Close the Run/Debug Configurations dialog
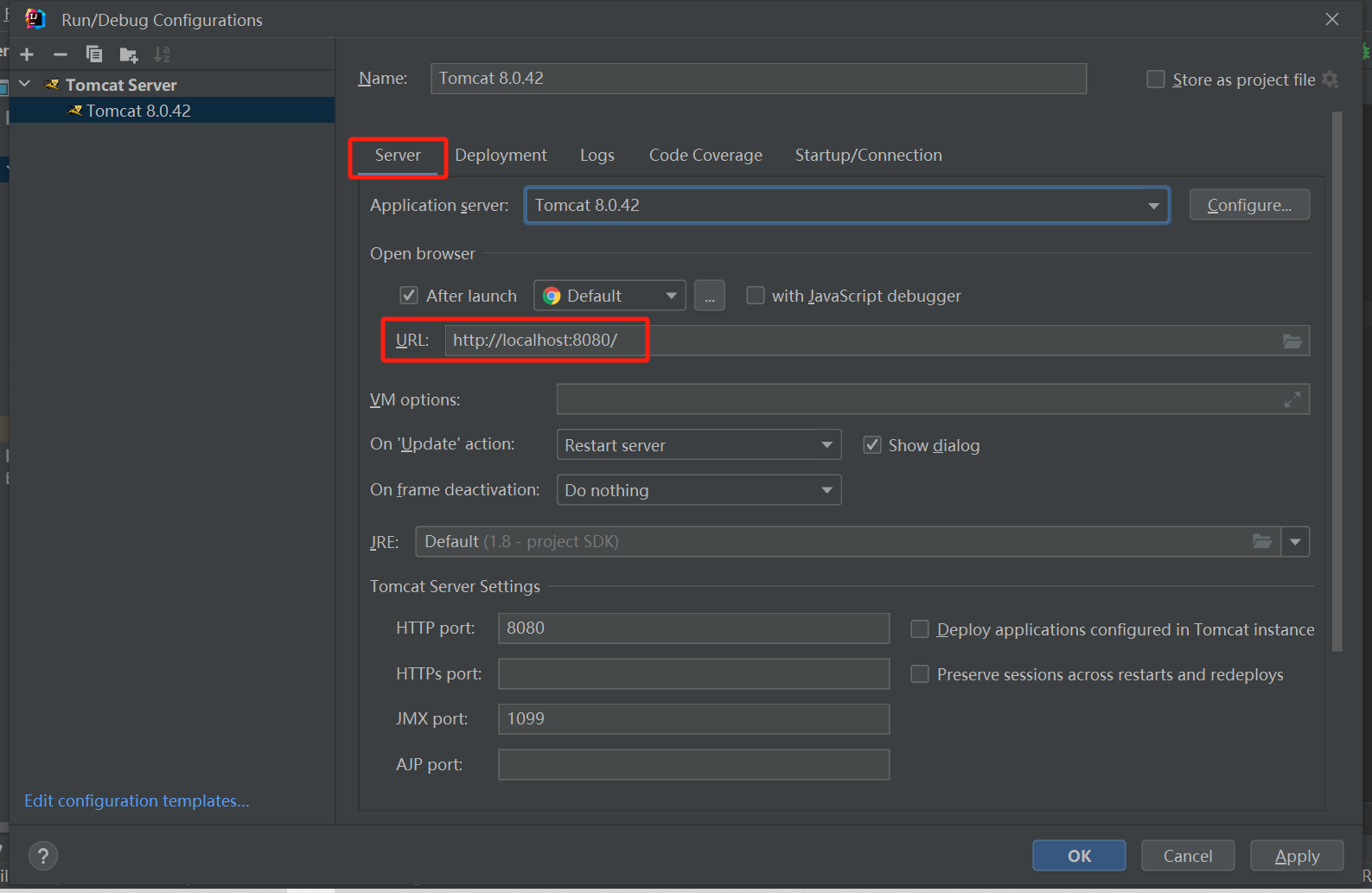Image resolution: width=1372 pixels, height=893 pixels. point(1332,19)
